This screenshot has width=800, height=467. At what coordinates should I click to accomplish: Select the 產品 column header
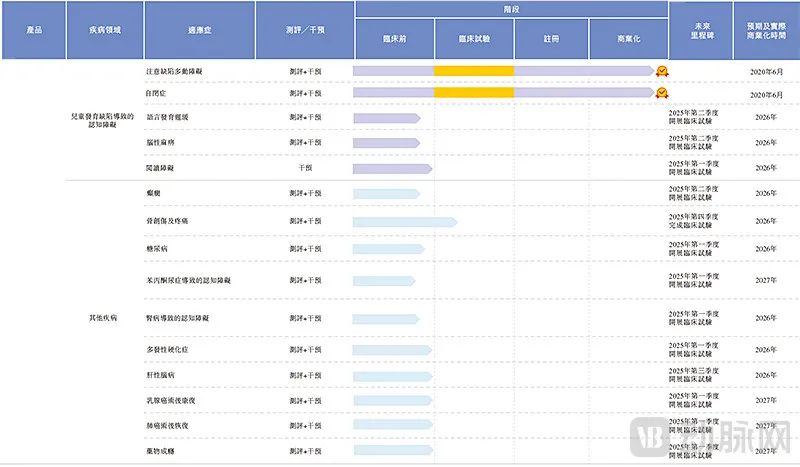tap(34, 30)
